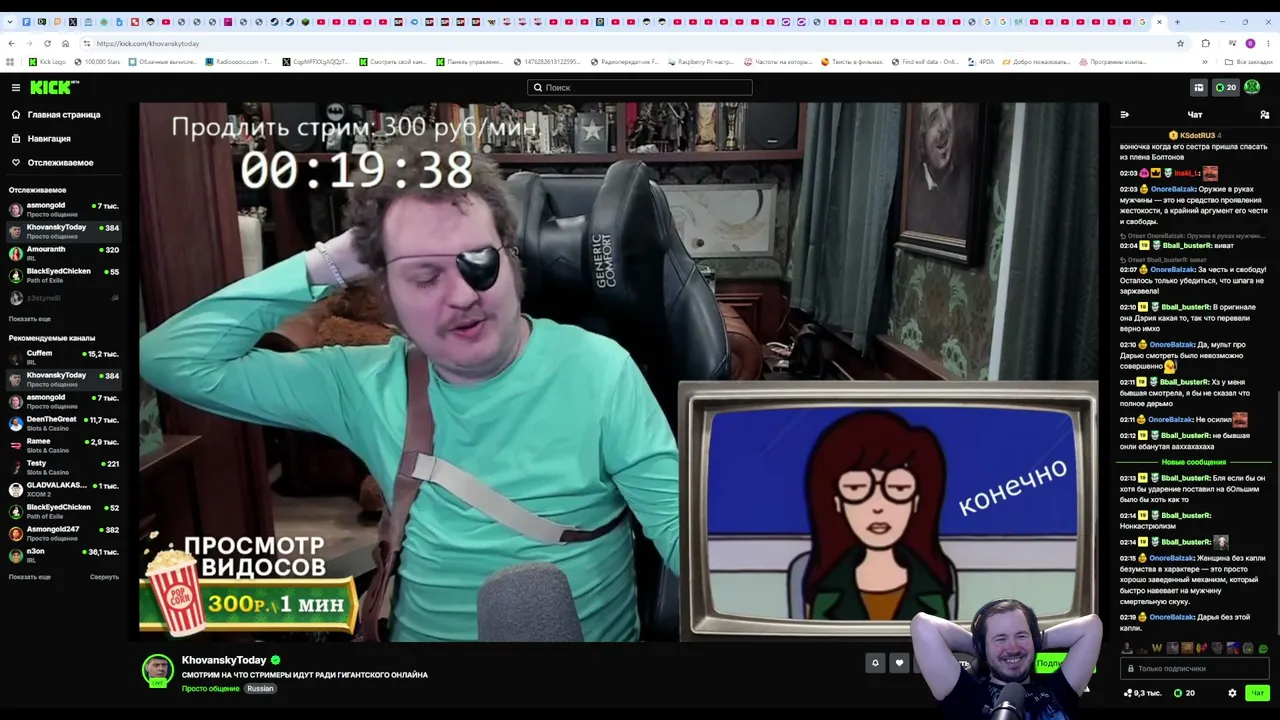The width and height of the screenshot is (1280, 720).
Task: Open the tab search dropdown arrow
Action: [11, 22]
